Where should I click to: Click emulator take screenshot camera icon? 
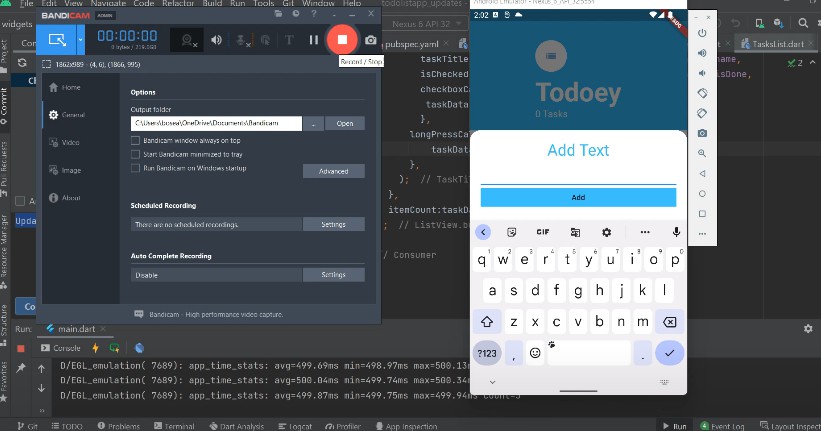pos(702,134)
